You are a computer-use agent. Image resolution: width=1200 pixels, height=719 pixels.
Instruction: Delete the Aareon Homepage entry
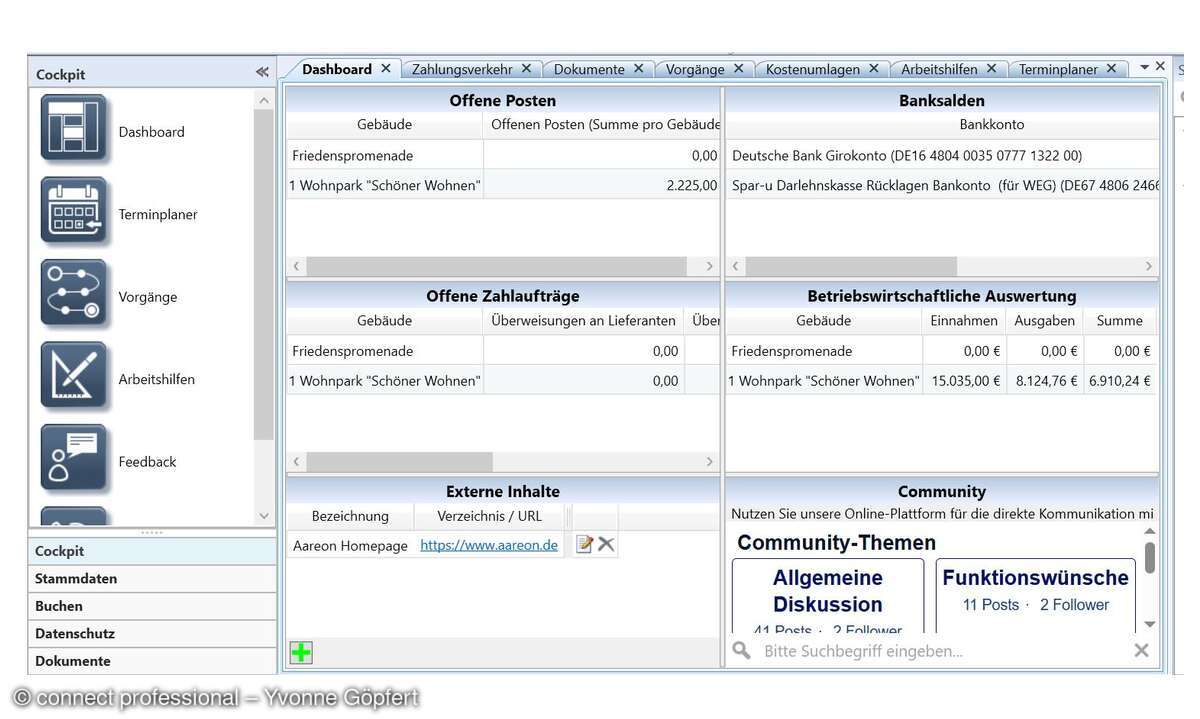606,545
